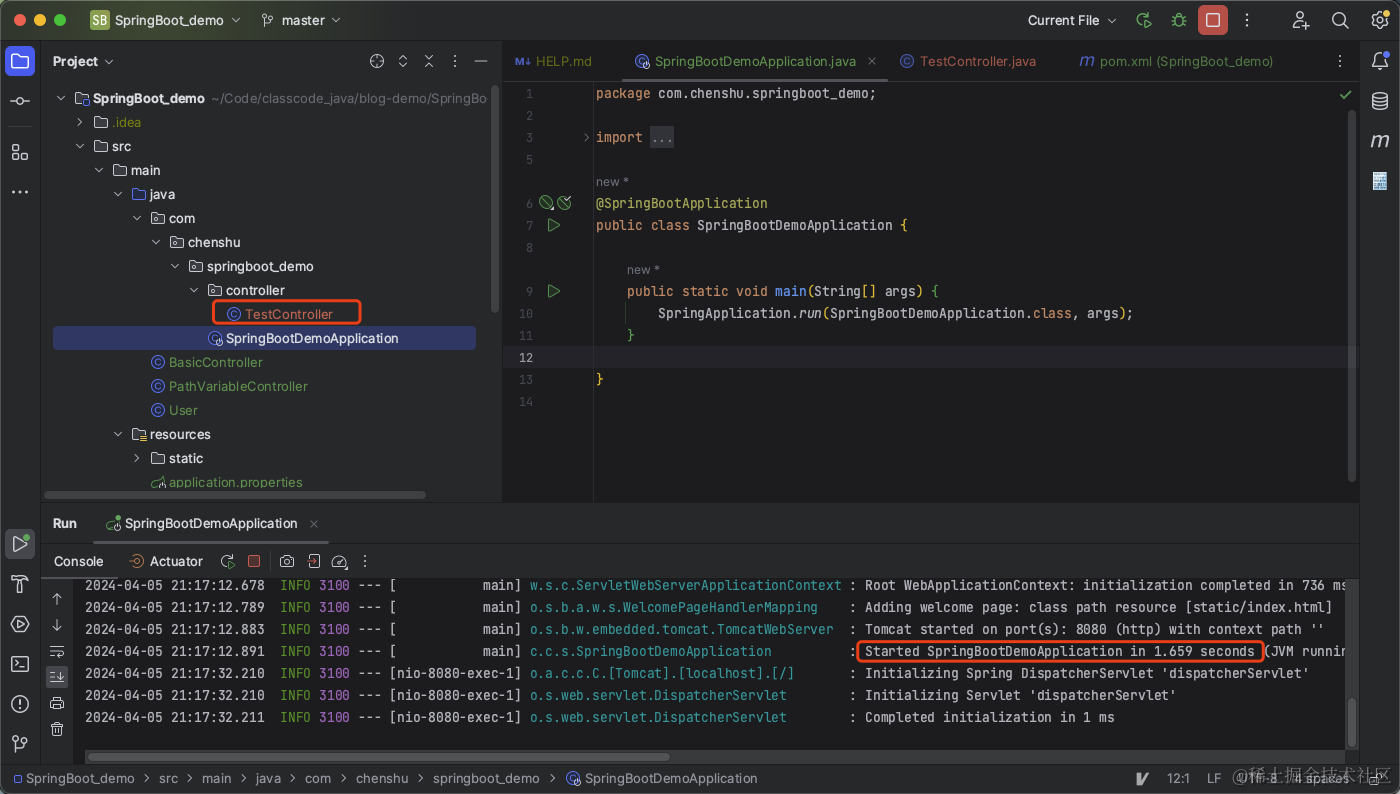The image size is (1400, 794).
Task: Jump down the stack trace arrow
Action: pos(57,625)
